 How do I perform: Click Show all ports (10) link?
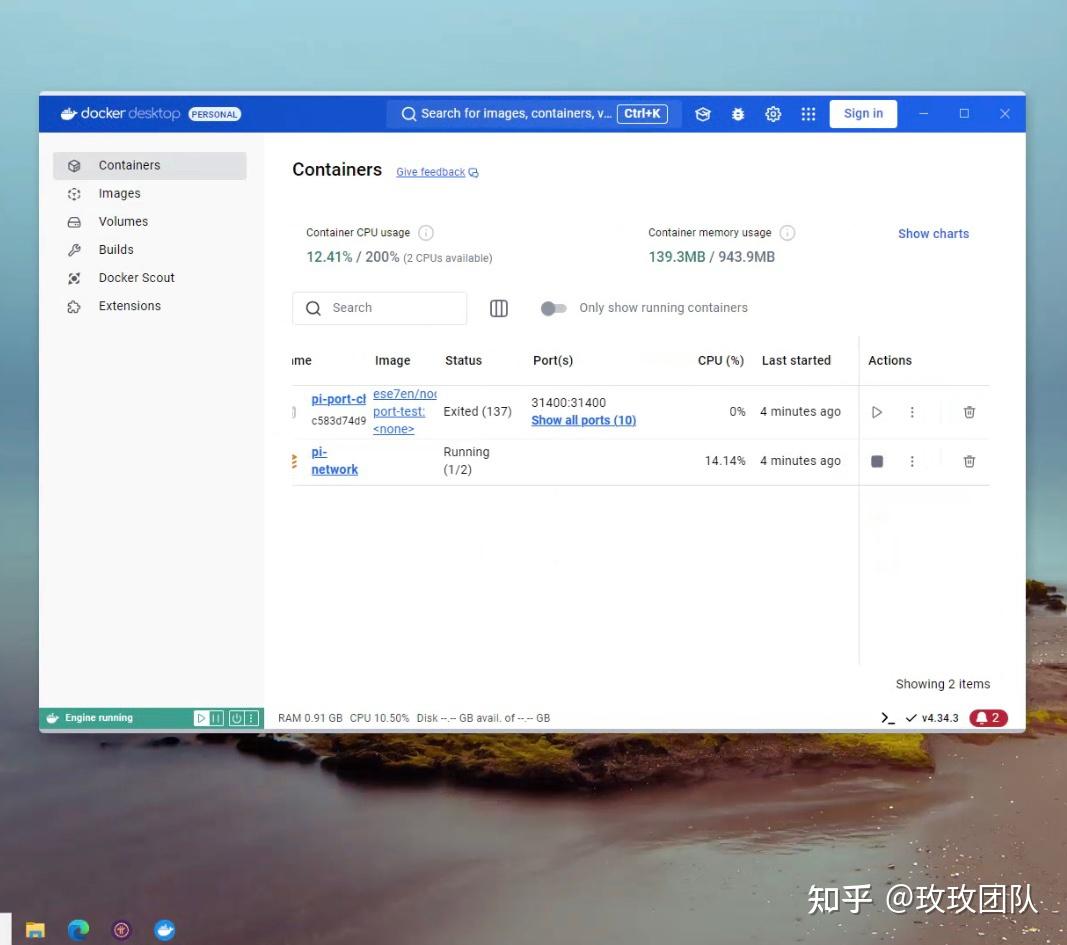(x=584, y=420)
